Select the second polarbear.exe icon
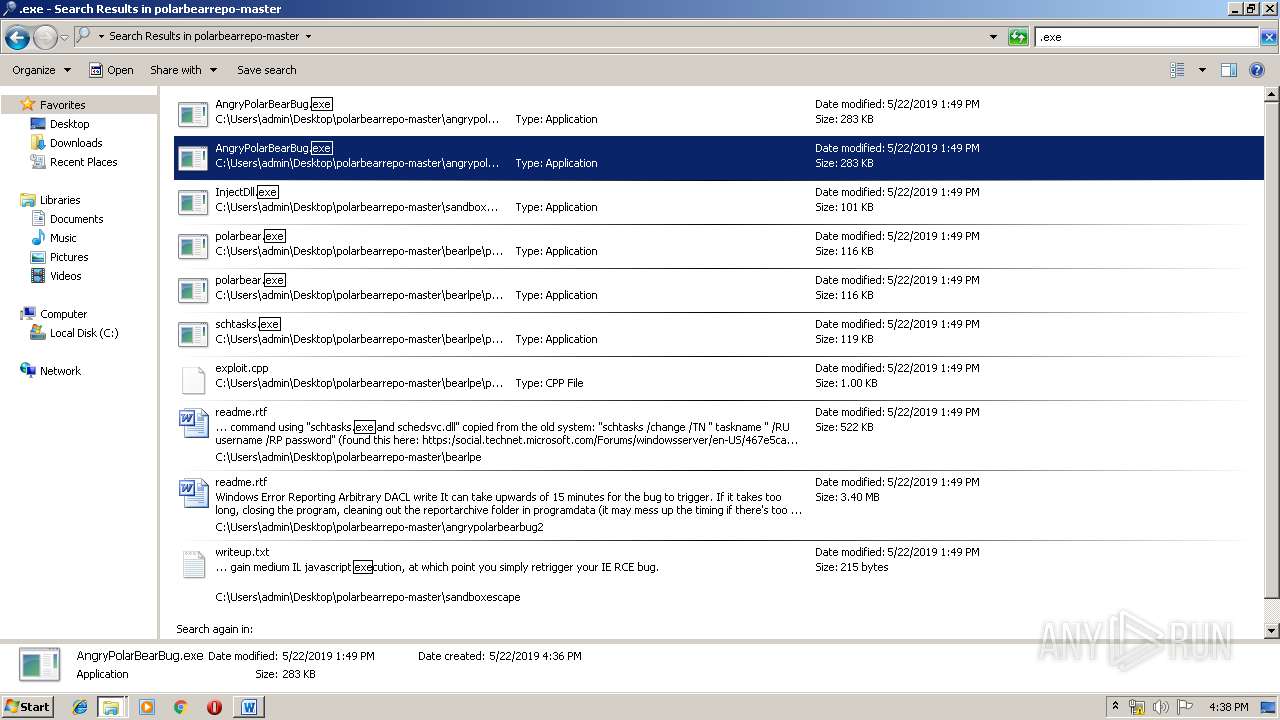Image resolution: width=1280 pixels, height=720 pixels. click(x=193, y=289)
